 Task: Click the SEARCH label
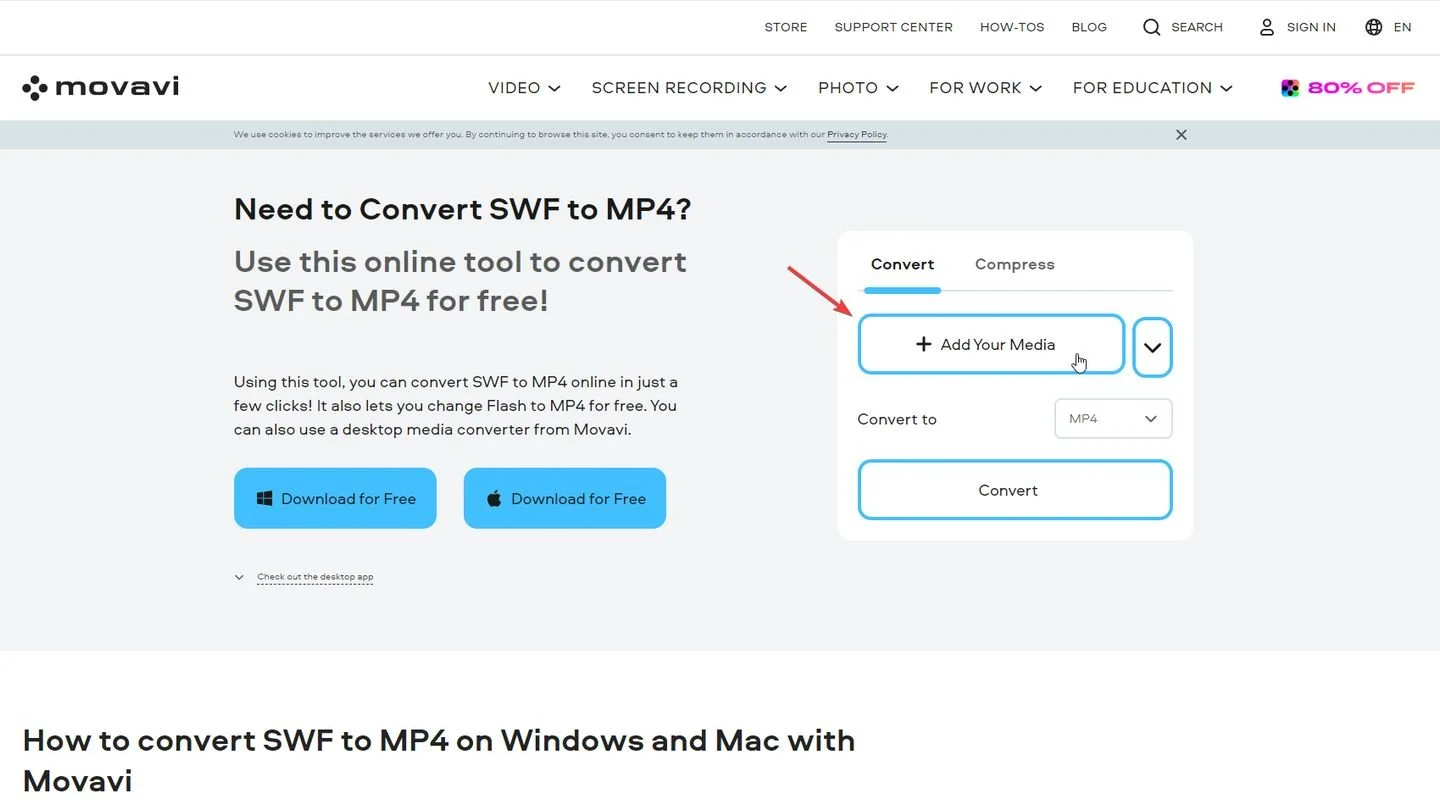point(1197,27)
